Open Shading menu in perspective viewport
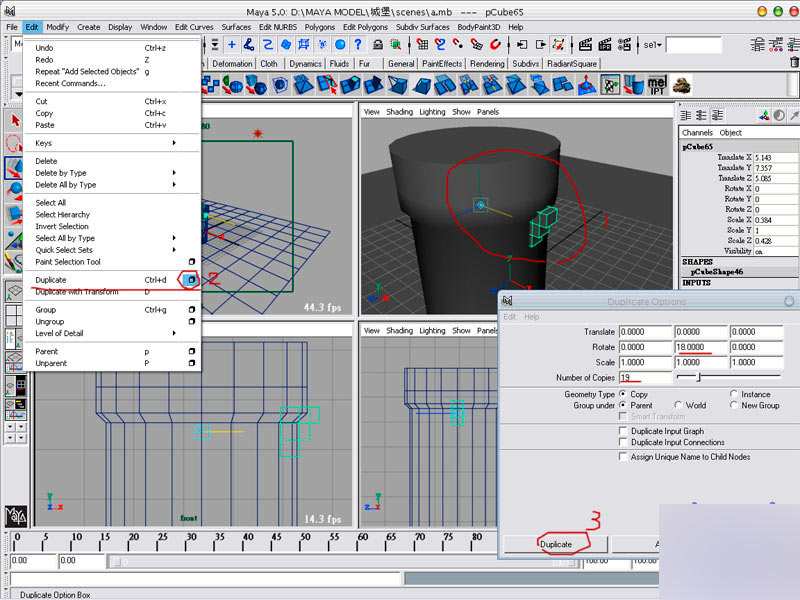Screen dimensions: 800x600 tap(399, 112)
